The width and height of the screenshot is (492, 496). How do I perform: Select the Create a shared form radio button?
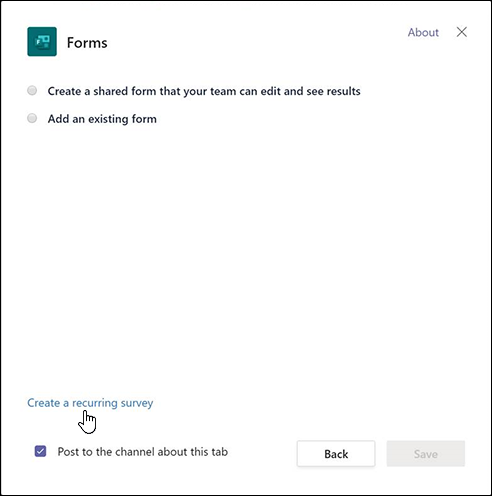click(x=32, y=90)
